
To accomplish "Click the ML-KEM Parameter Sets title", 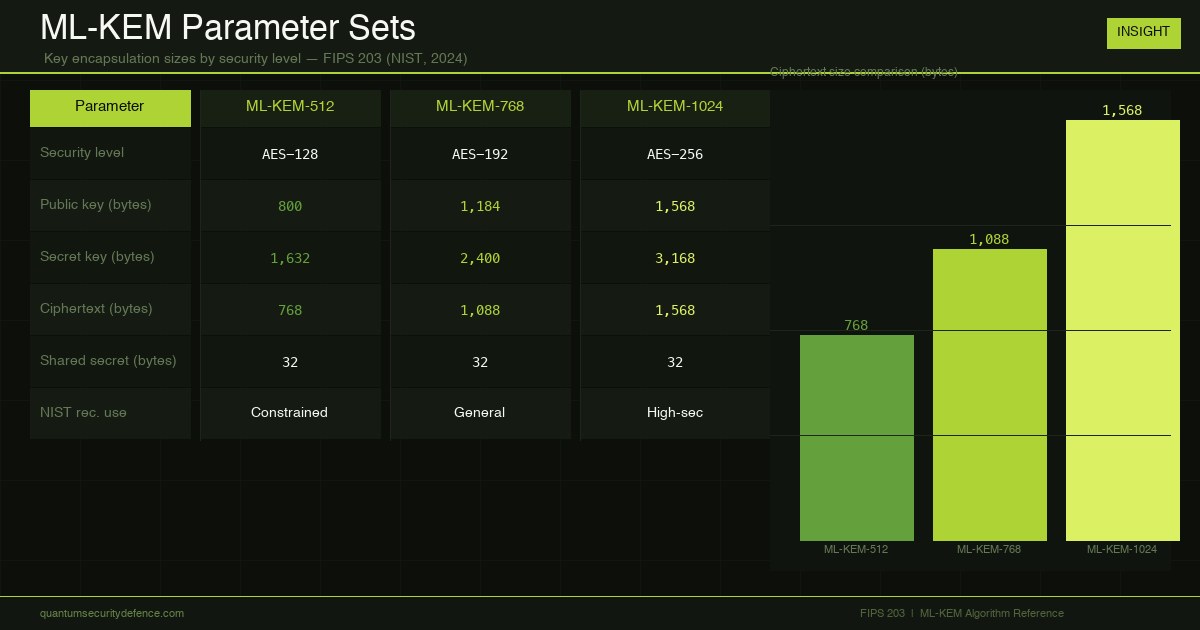I will point(228,27).
